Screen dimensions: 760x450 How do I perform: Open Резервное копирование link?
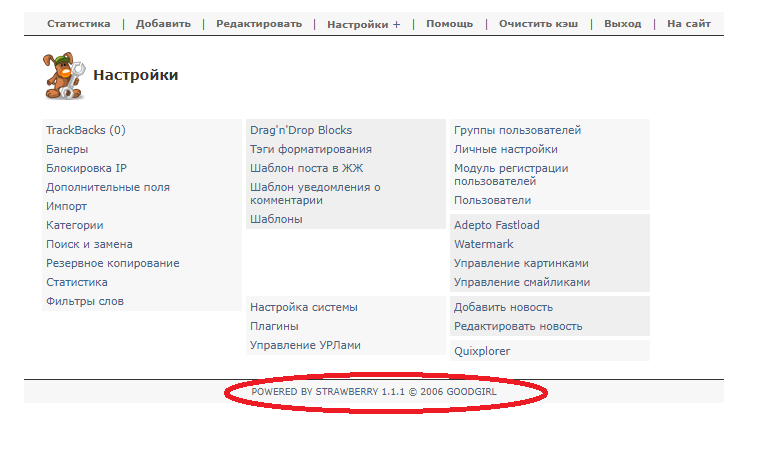(x=112, y=263)
